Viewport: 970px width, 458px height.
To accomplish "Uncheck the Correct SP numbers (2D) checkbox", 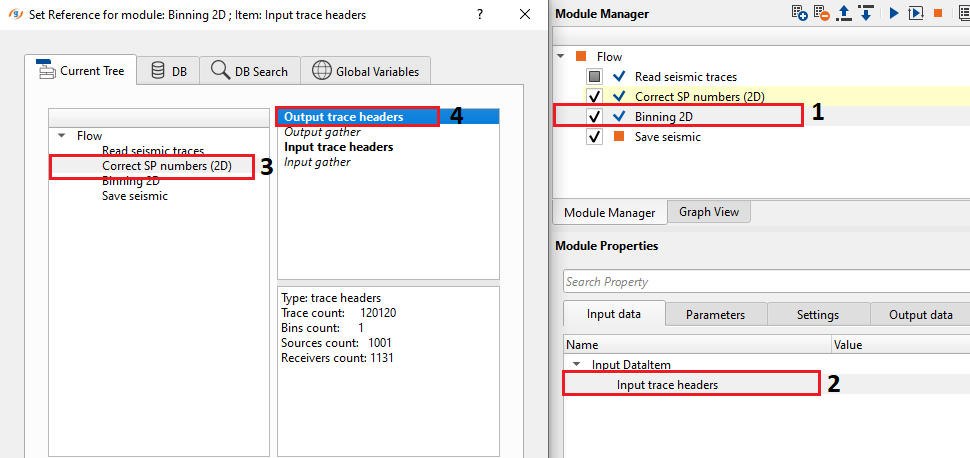I will click(x=595, y=97).
